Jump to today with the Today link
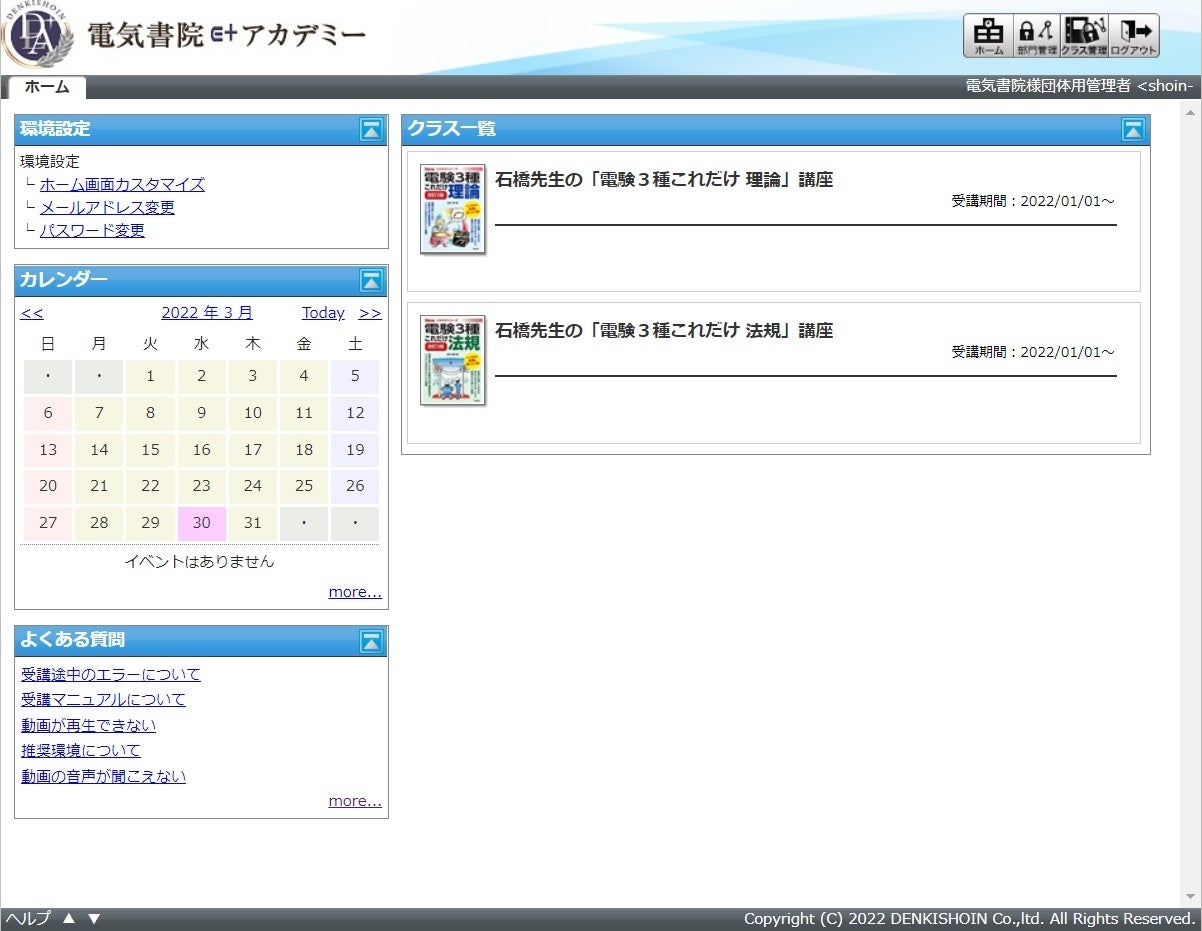This screenshot has width=1202, height=931. coord(323,312)
